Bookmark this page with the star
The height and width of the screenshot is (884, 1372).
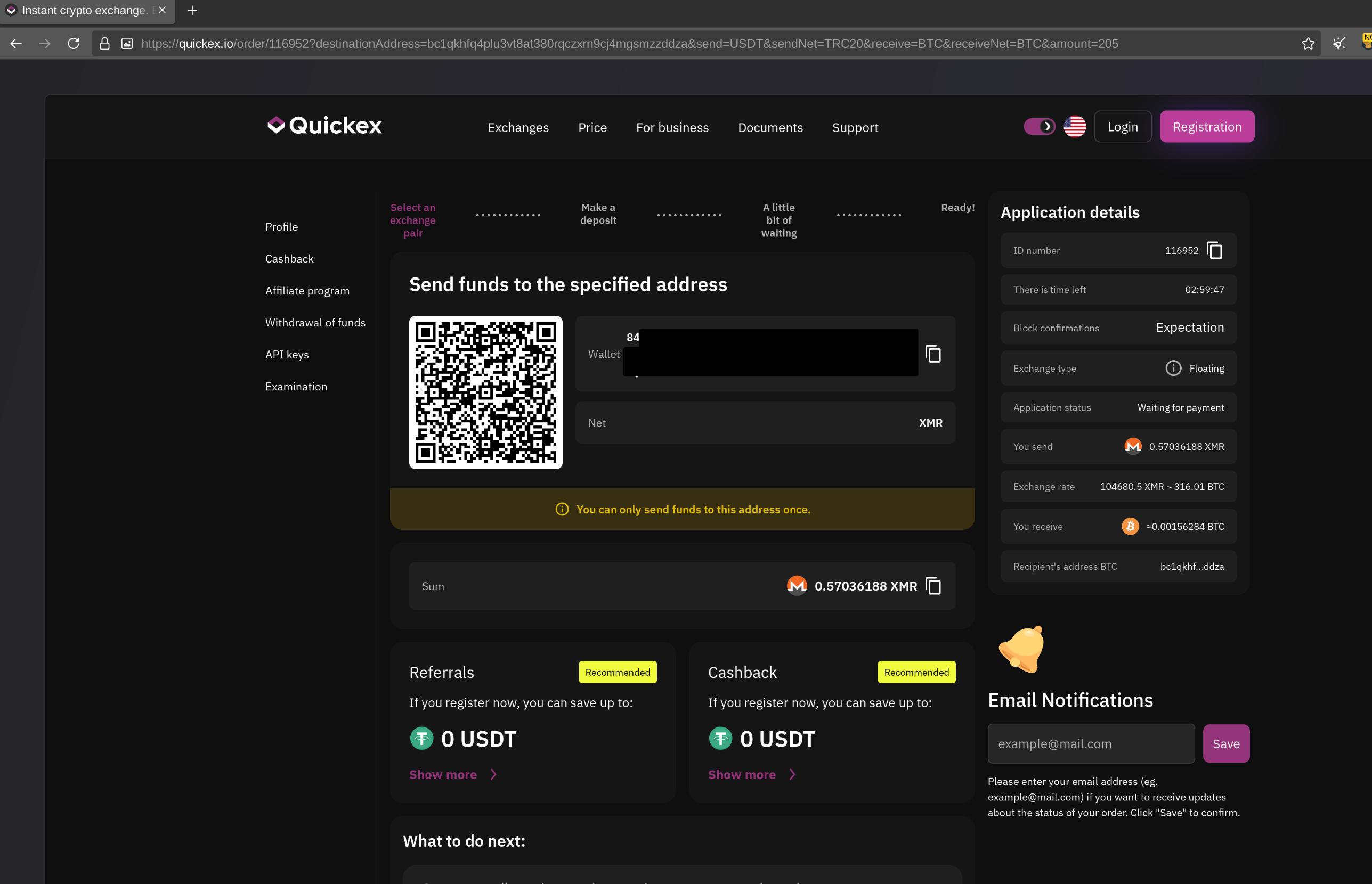[x=1308, y=44]
